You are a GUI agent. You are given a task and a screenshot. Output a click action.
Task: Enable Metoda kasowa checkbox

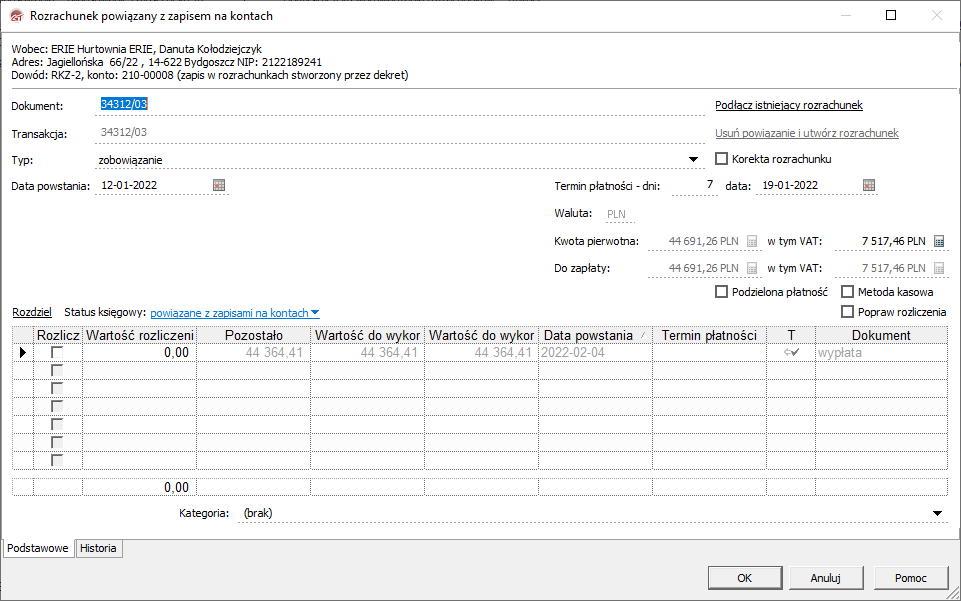pos(848,292)
